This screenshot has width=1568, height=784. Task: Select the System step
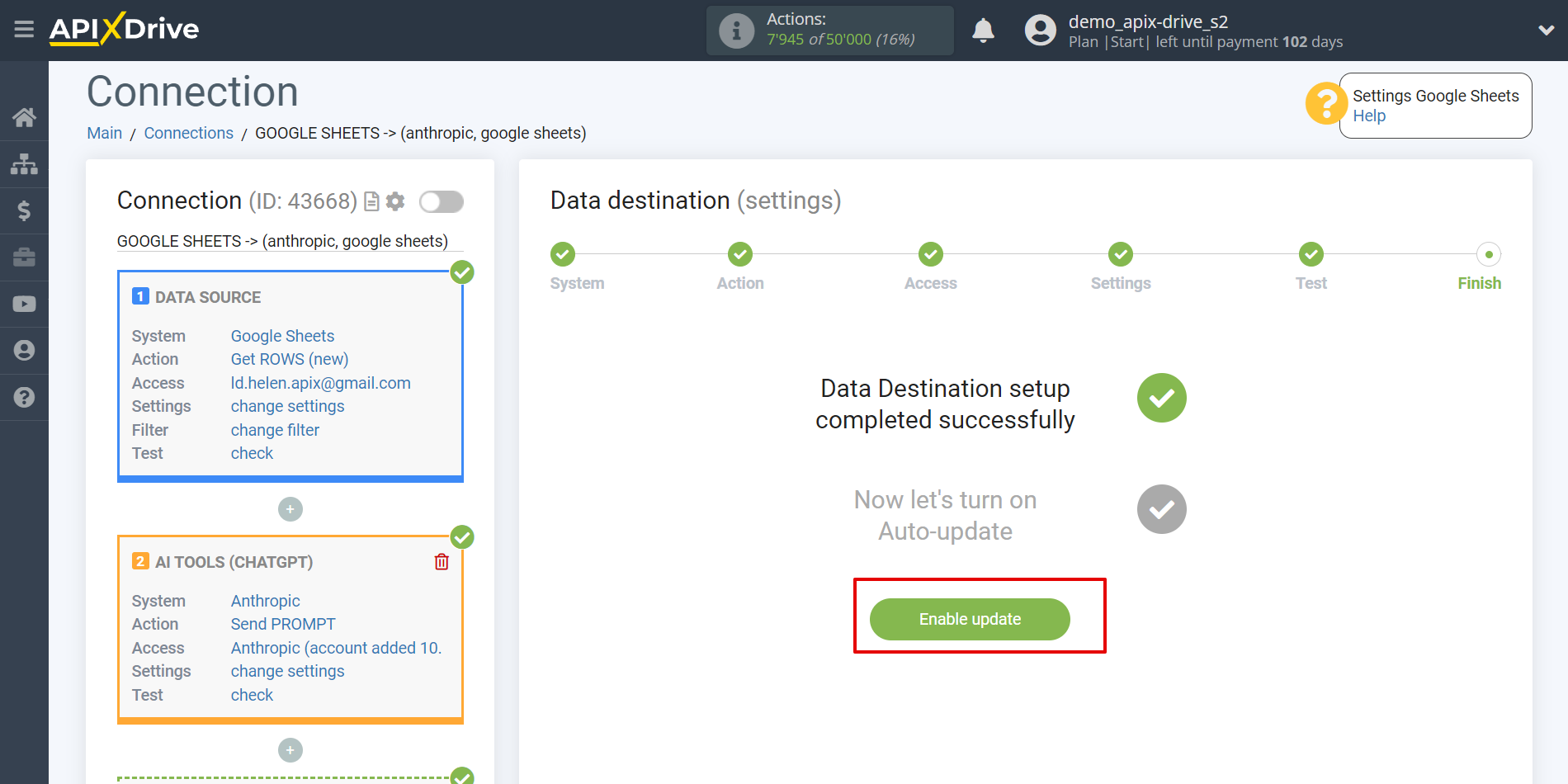(563, 254)
